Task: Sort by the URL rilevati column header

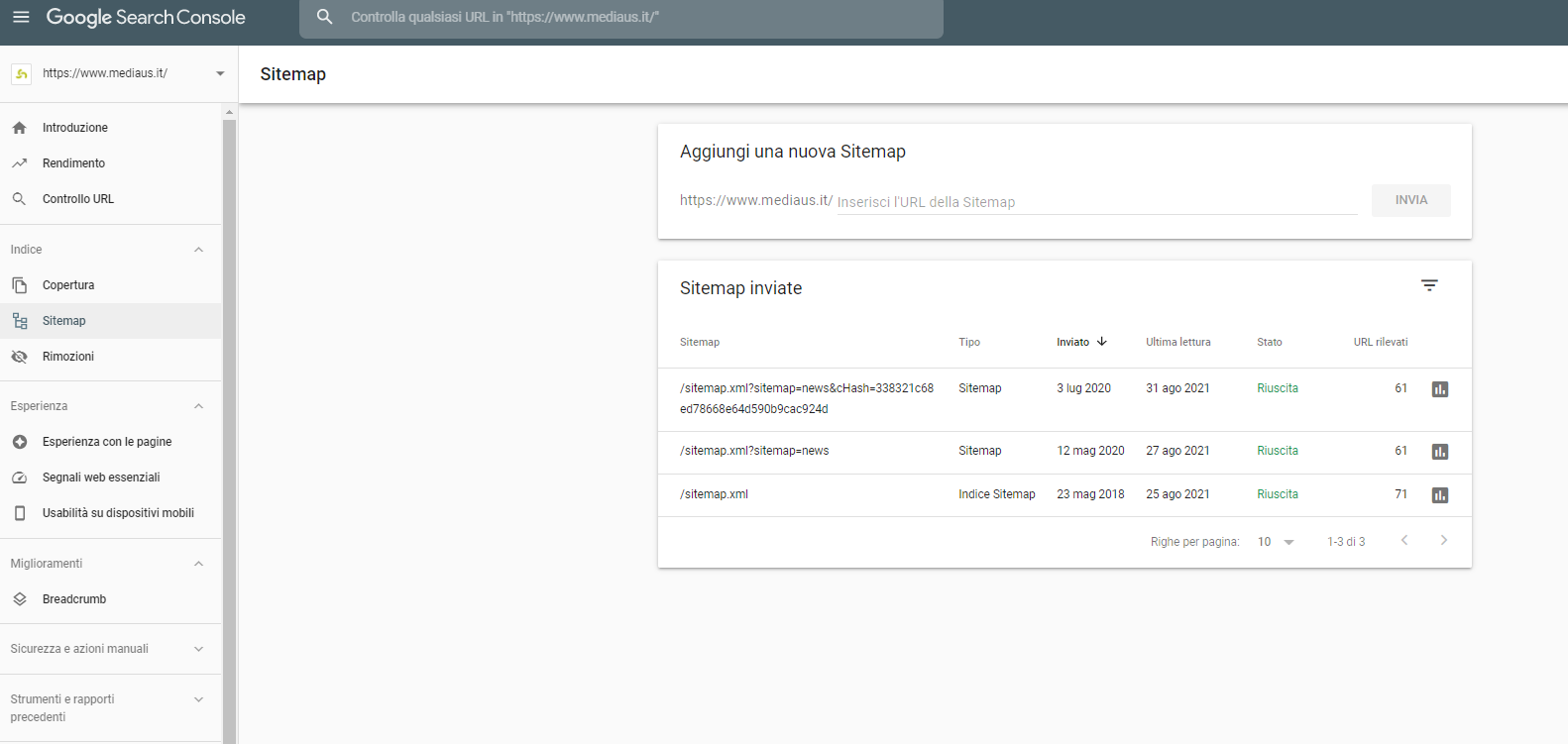Action: tap(1381, 342)
